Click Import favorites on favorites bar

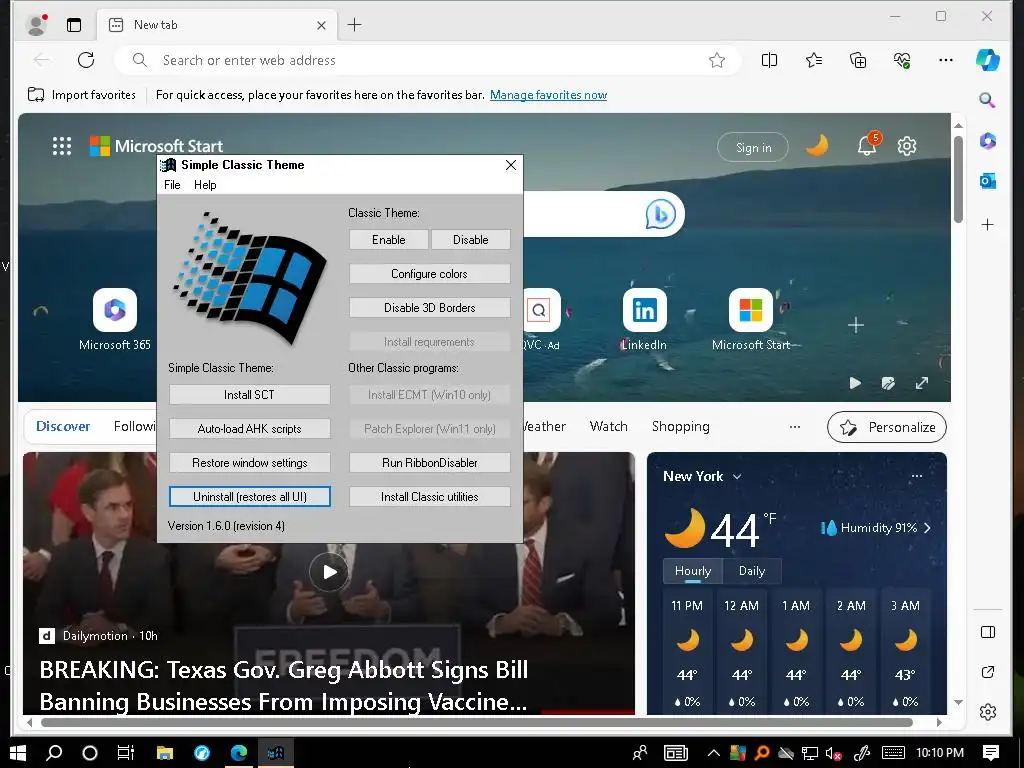pyautogui.click(x=82, y=95)
